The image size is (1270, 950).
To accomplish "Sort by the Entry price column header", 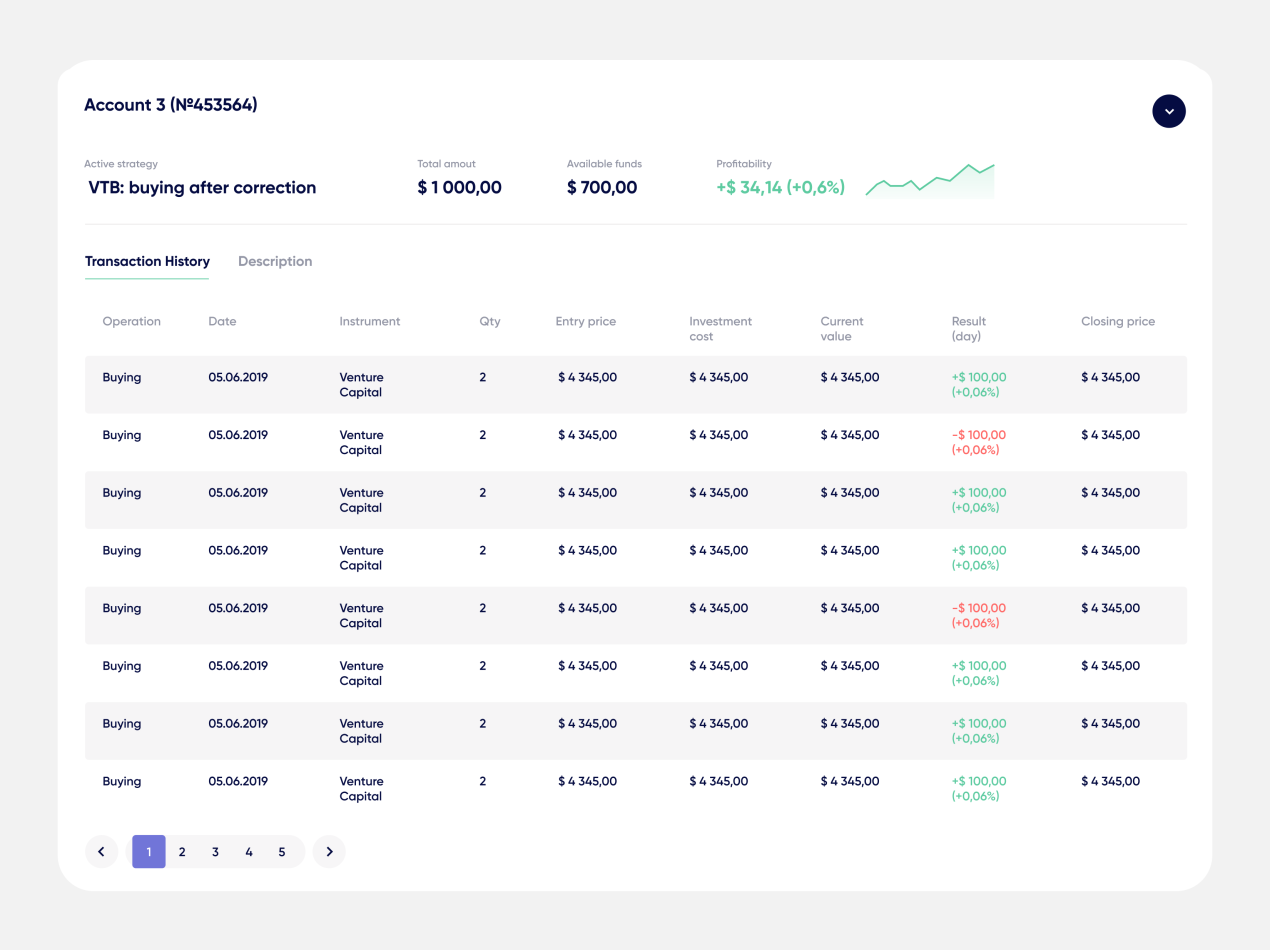I will click(586, 322).
